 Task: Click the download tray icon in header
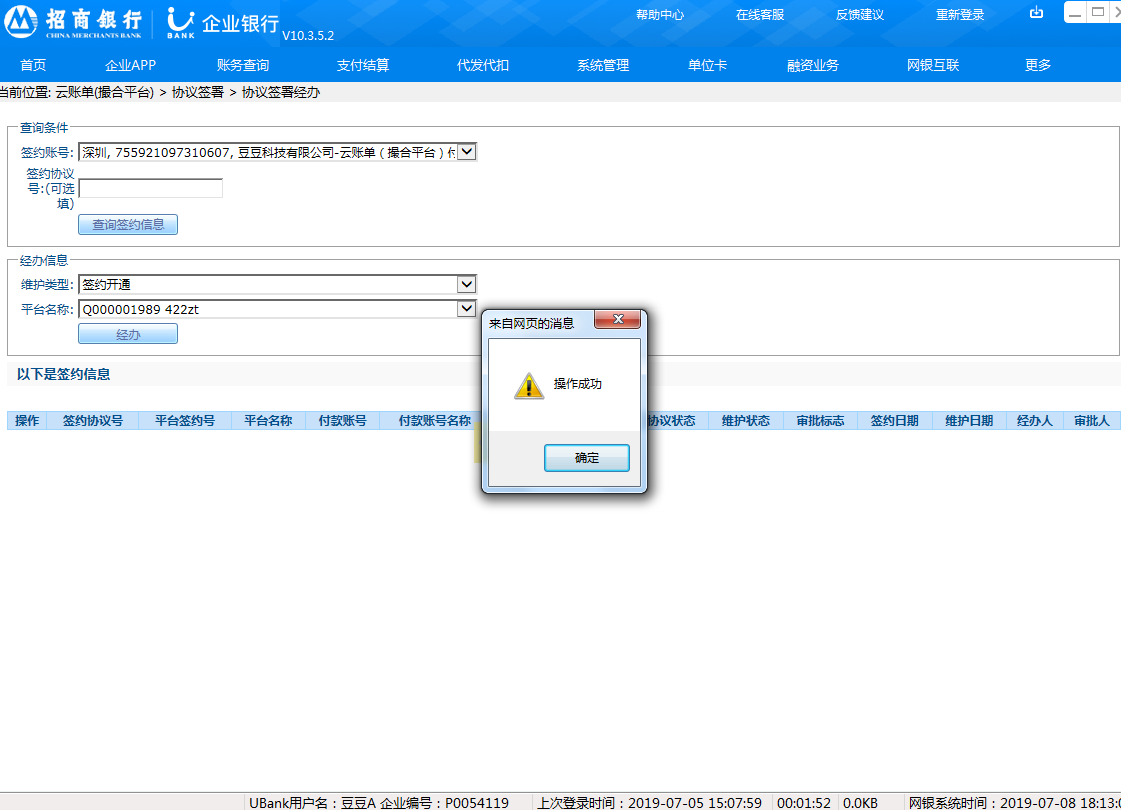coord(1036,13)
